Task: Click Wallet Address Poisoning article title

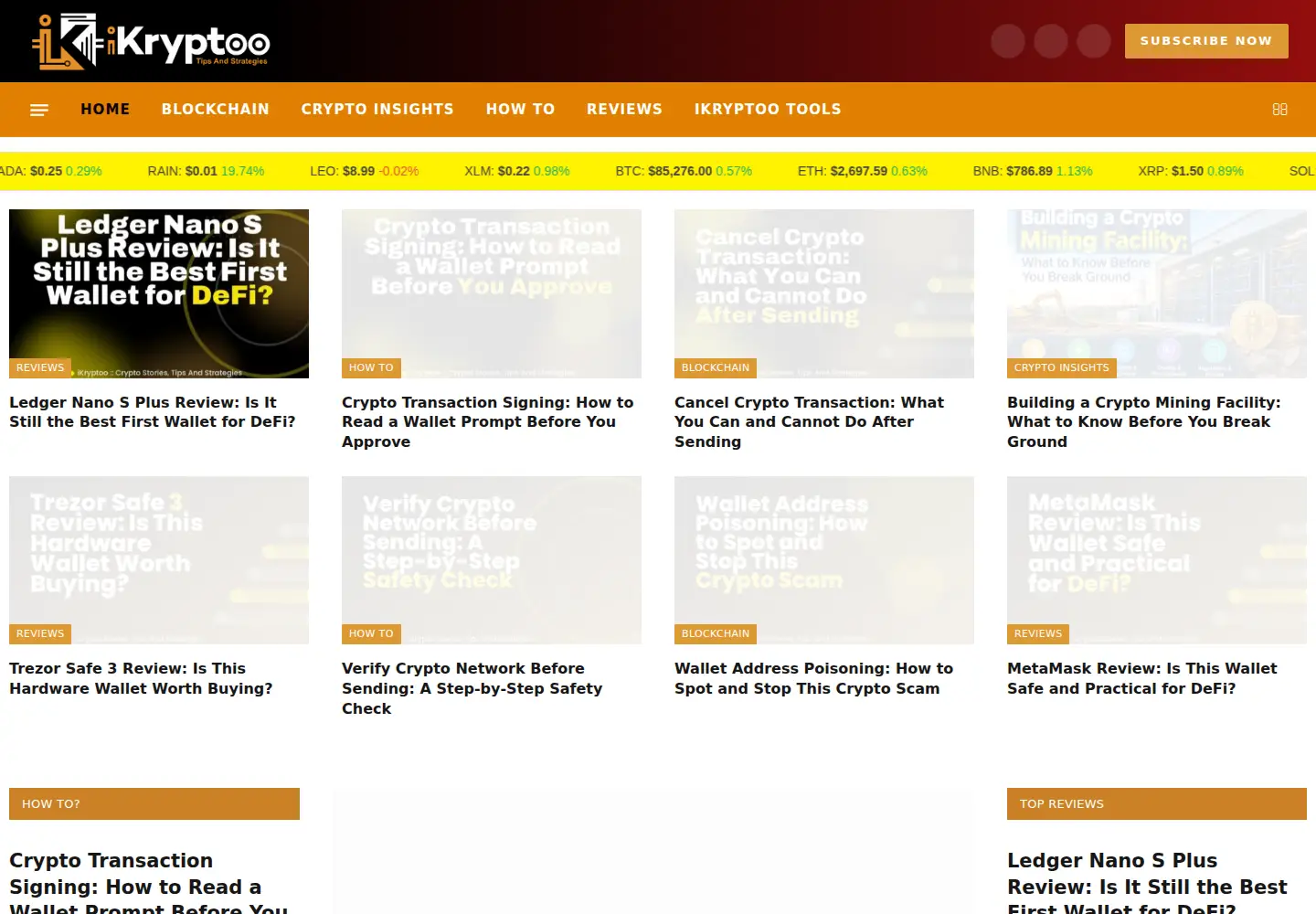Action: click(813, 678)
